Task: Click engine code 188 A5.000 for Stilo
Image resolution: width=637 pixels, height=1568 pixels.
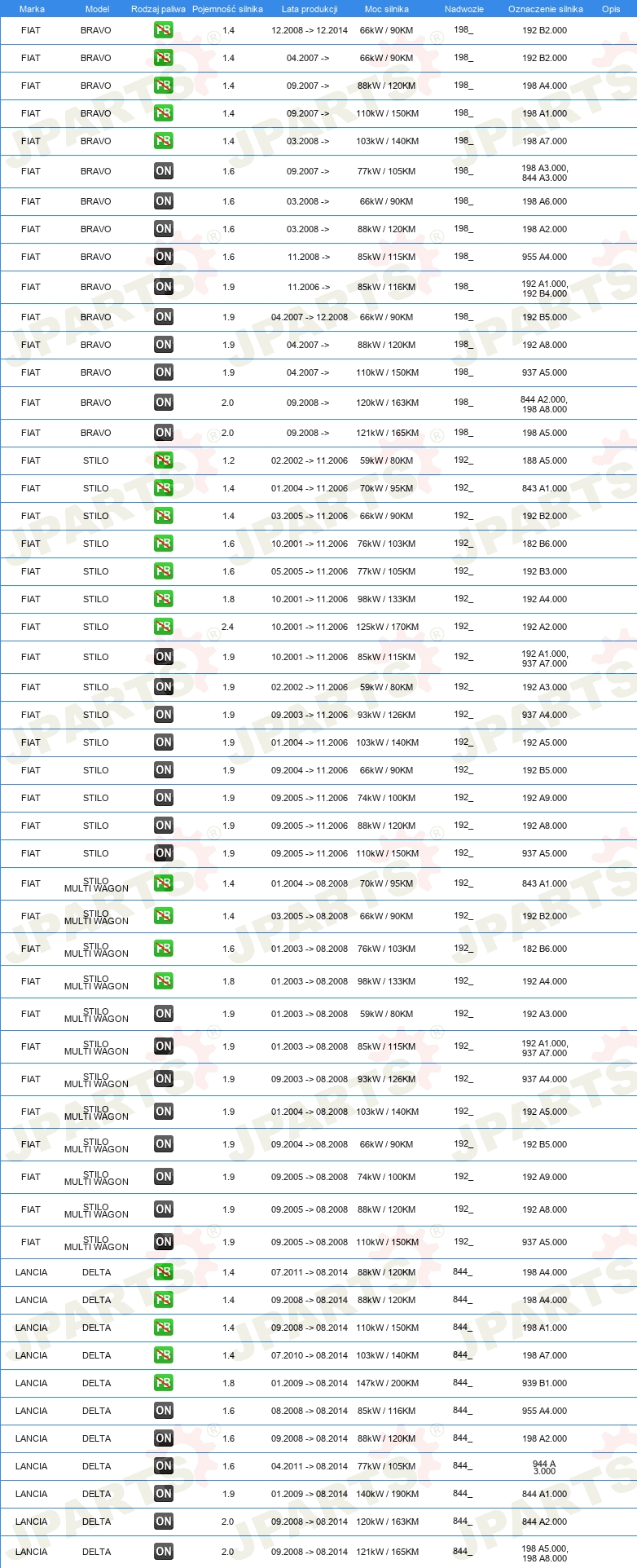Action: click(545, 460)
